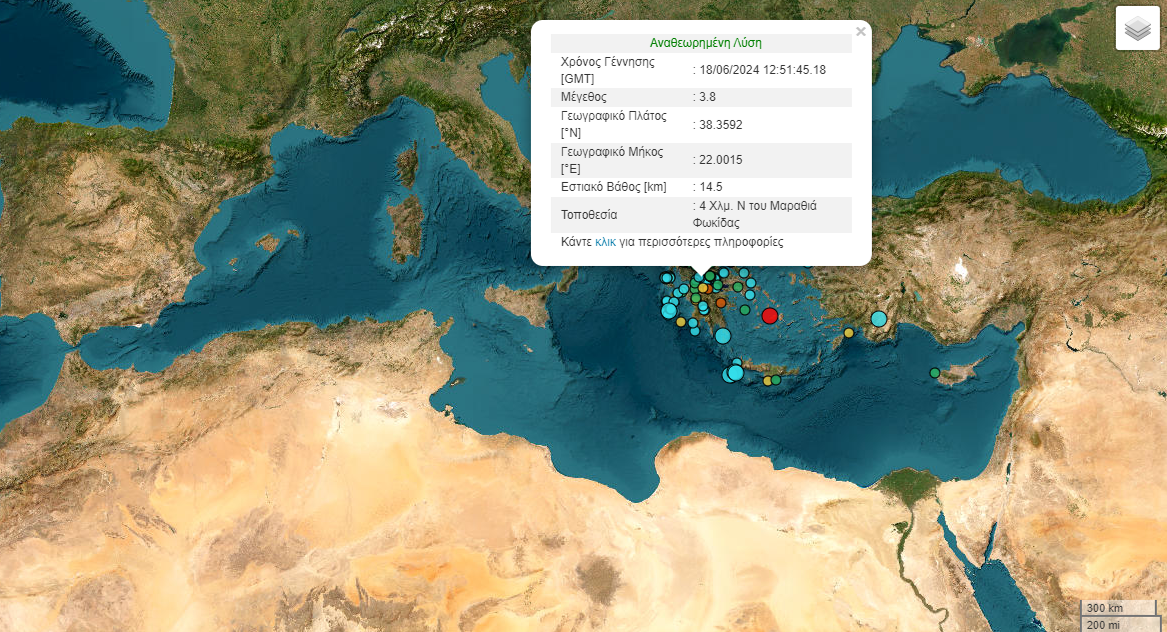Follow the 'κλικ' link for more information

click(x=605, y=242)
